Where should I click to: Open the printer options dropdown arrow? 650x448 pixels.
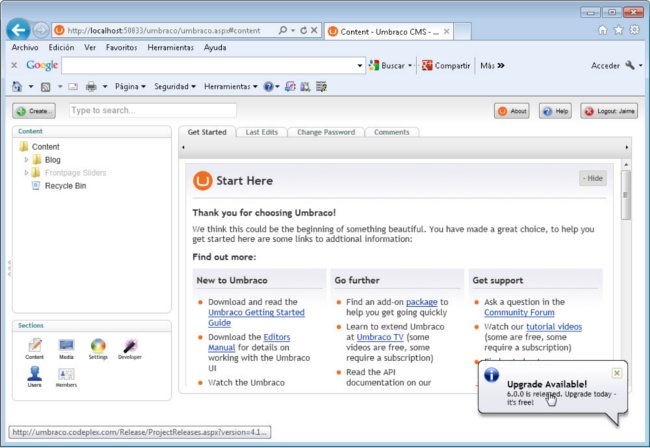(105, 87)
